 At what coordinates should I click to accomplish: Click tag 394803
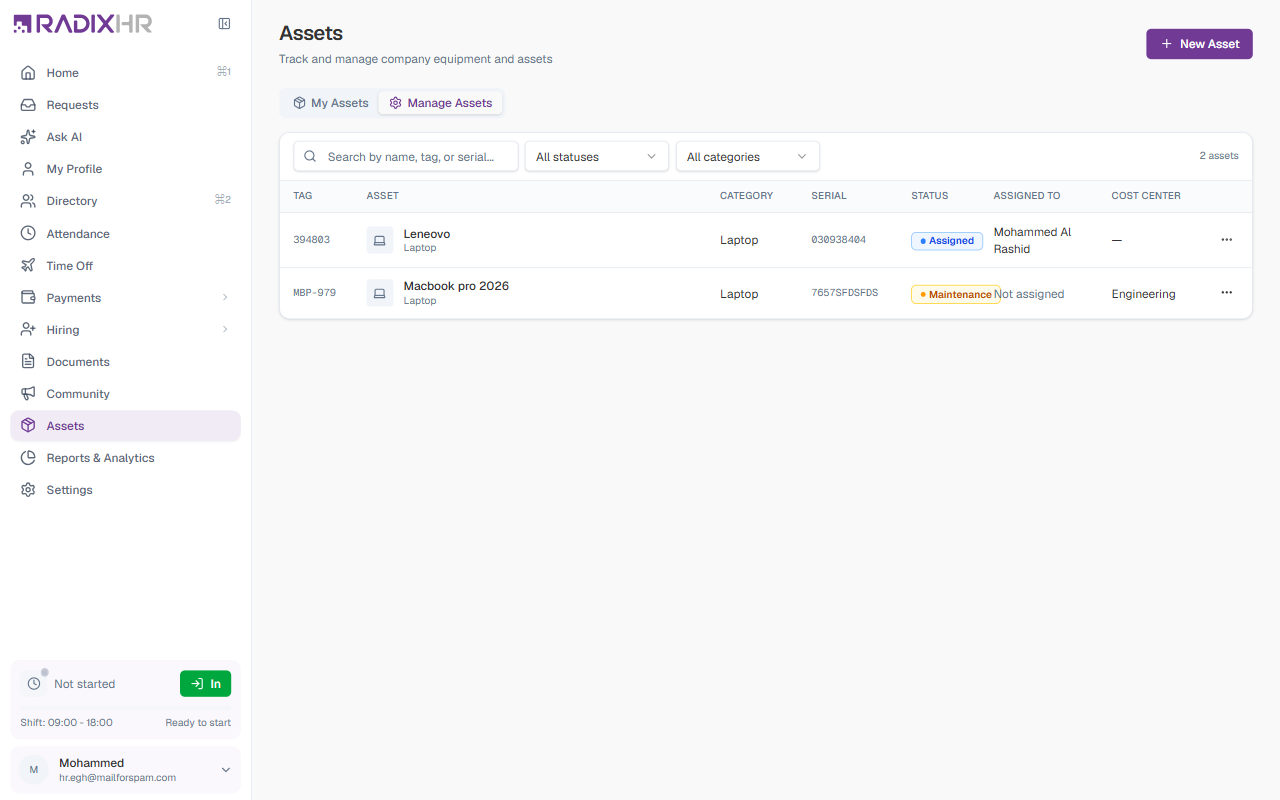pos(311,240)
